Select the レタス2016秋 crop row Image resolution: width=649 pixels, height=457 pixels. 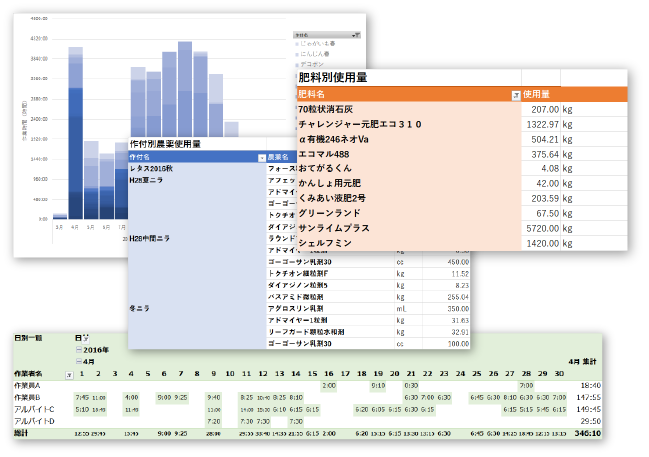click(151, 169)
